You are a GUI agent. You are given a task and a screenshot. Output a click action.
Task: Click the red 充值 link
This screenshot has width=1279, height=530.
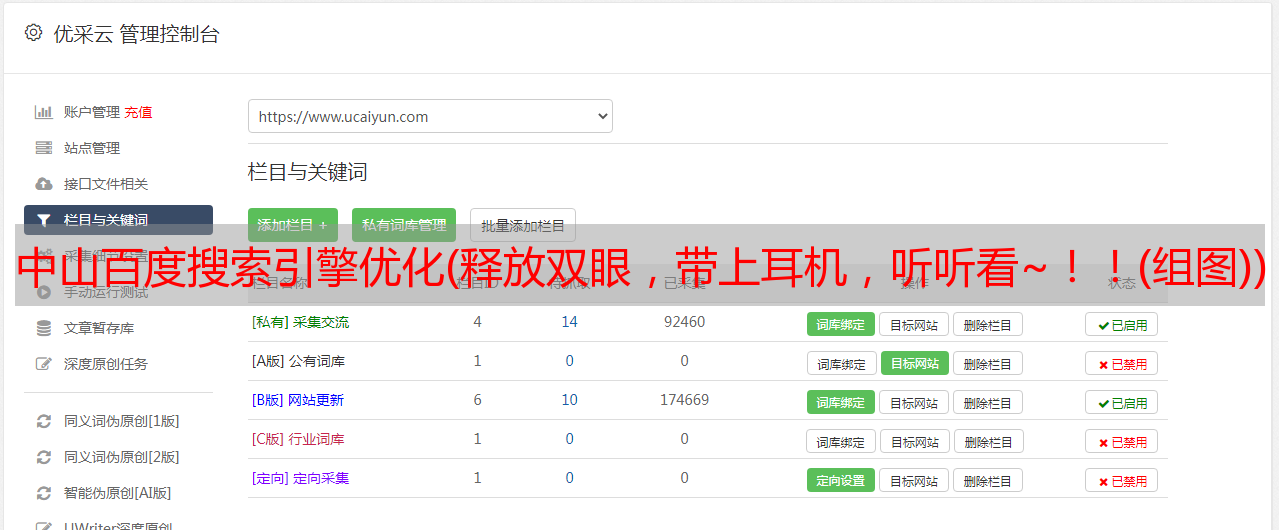tap(139, 112)
